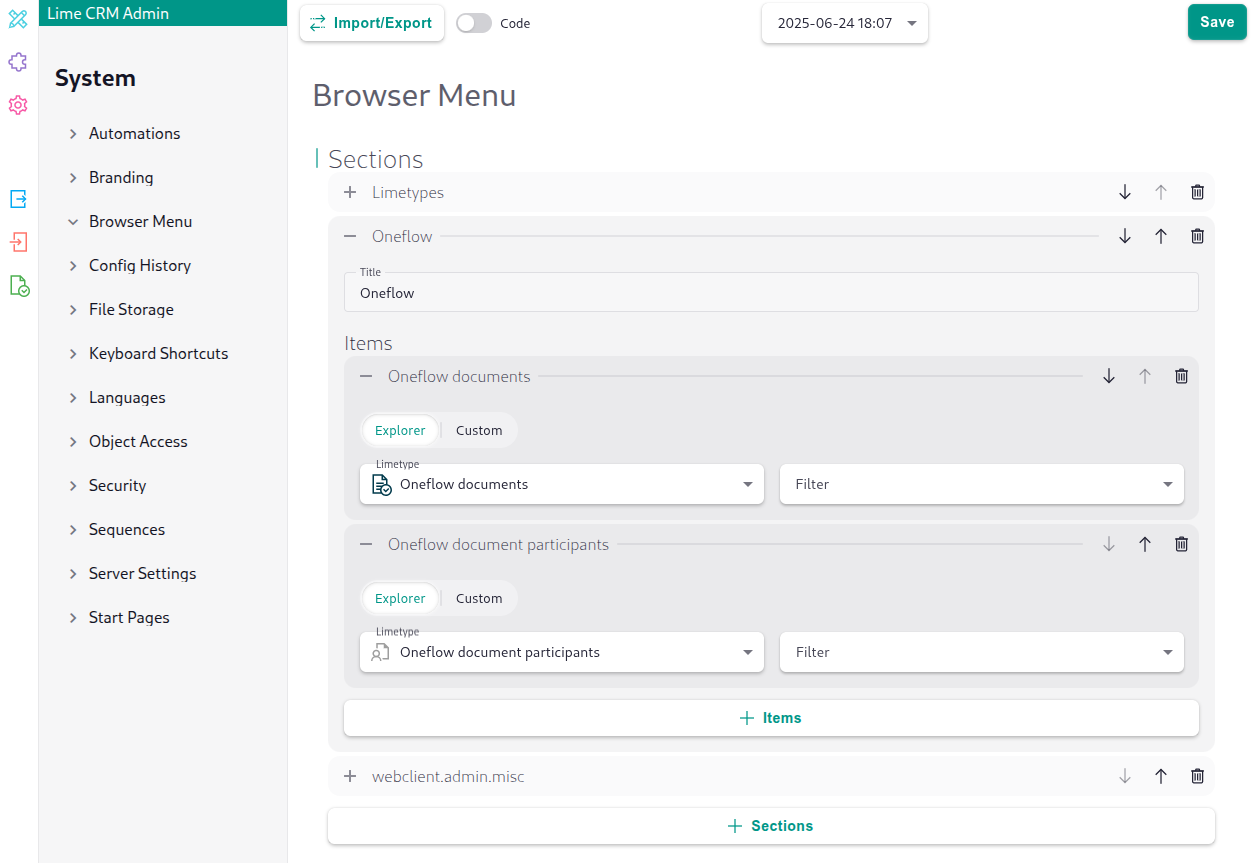Select Custom for Oneflow document participants
The image size is (1251, 863).
click(x=479, y=598)
